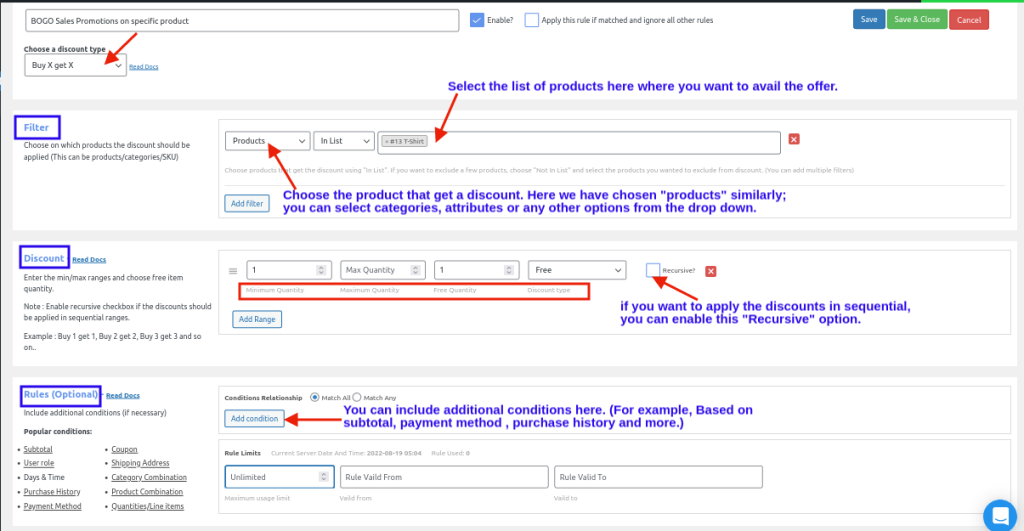The image size is (1024, 531).
Task: Click the Save button
Action: coord(869,20)
